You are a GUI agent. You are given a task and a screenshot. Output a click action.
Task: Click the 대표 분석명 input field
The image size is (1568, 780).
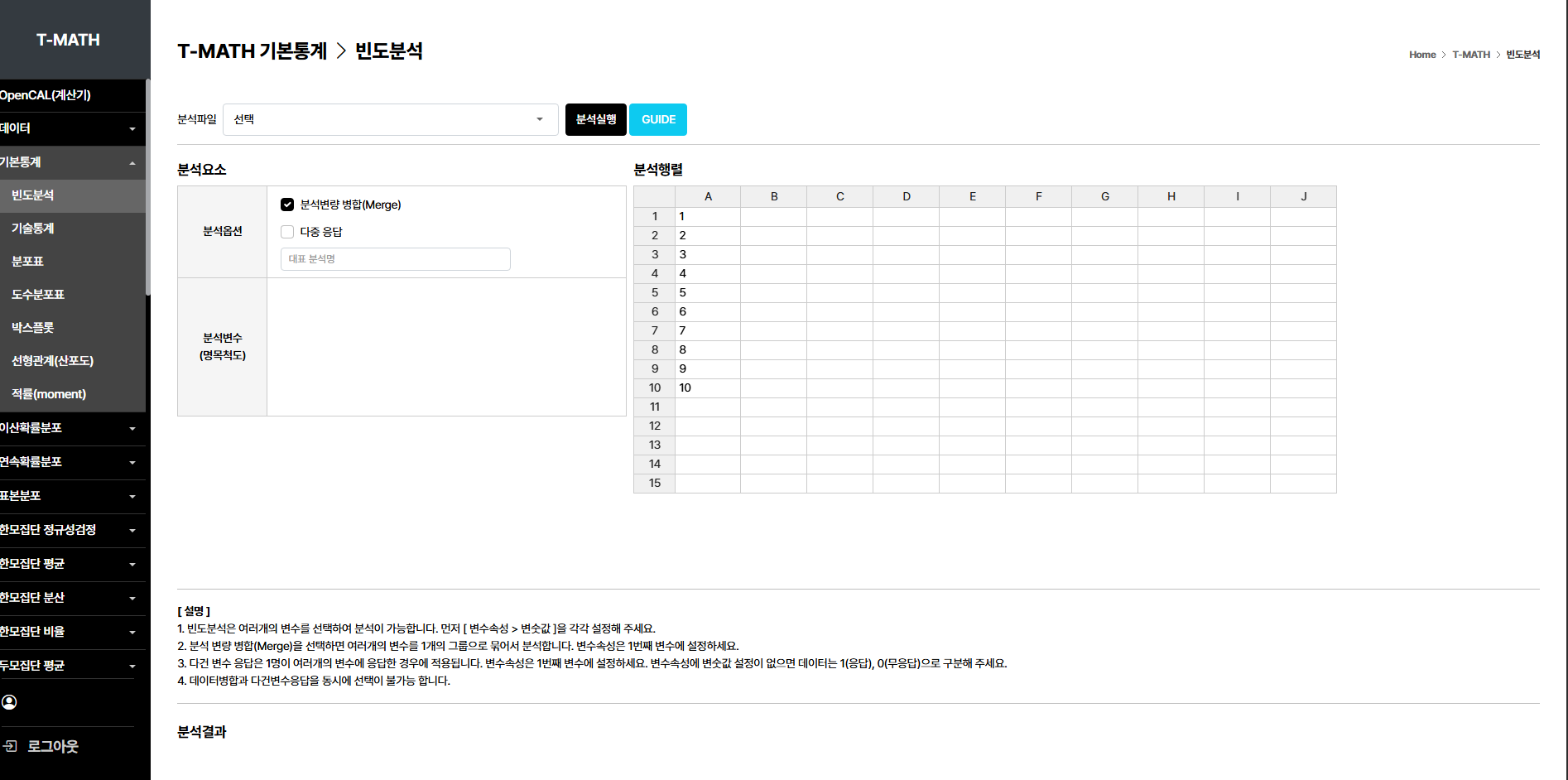coord(395,259)
